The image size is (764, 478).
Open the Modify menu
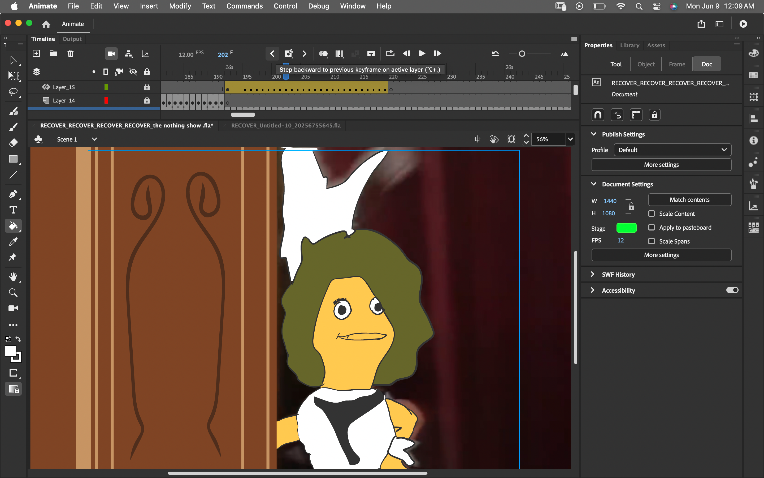point(180,6)
